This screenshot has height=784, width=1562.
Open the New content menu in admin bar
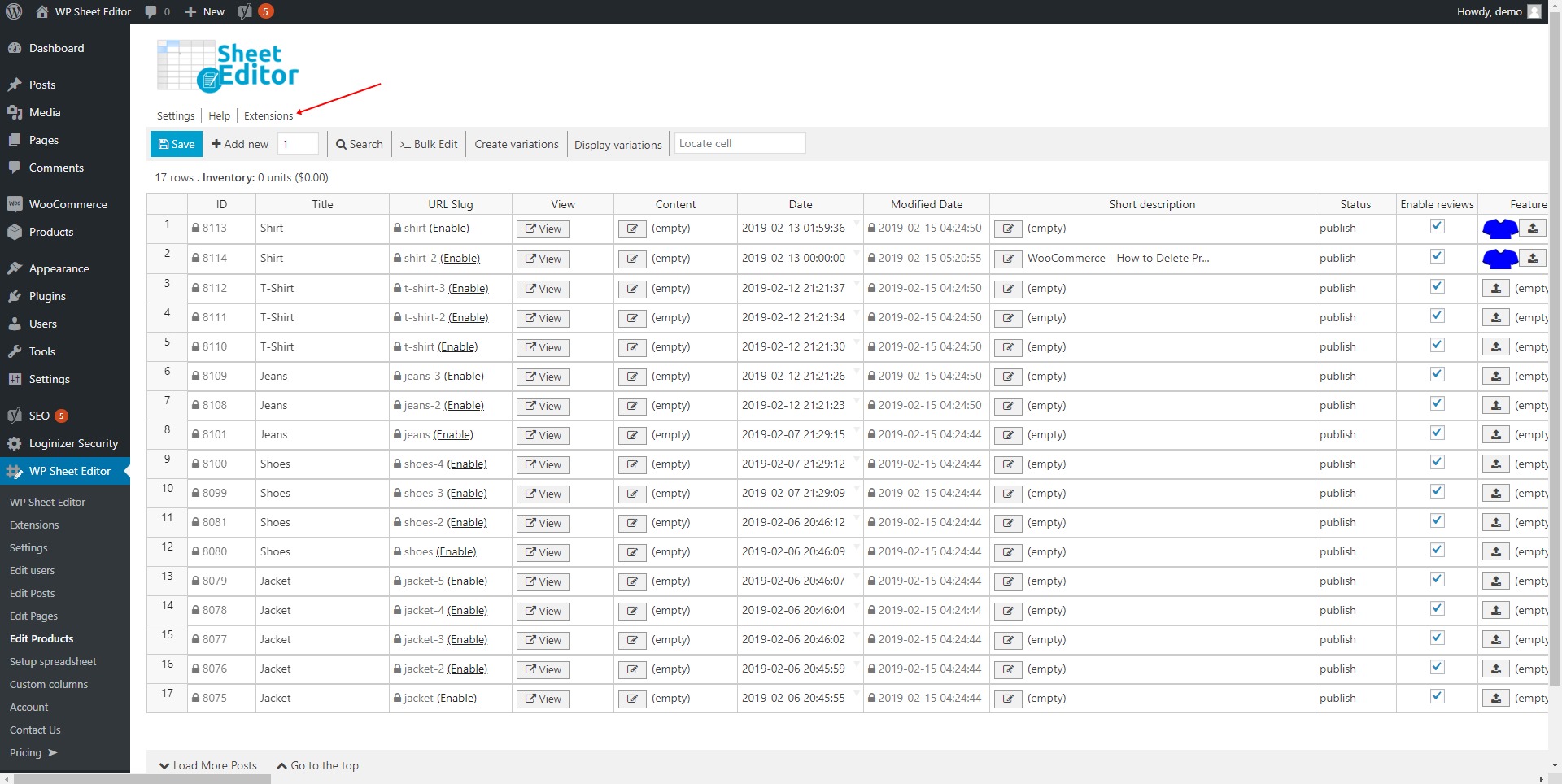coord(205,11)
